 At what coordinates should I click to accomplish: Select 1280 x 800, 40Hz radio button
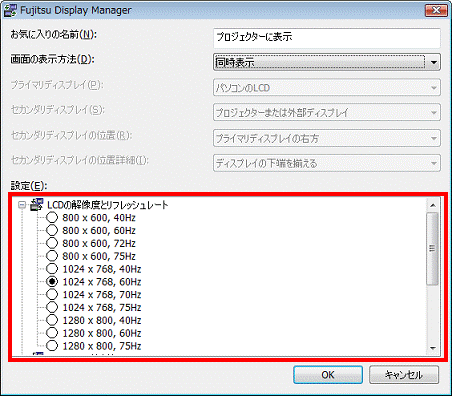pos(52,320)
